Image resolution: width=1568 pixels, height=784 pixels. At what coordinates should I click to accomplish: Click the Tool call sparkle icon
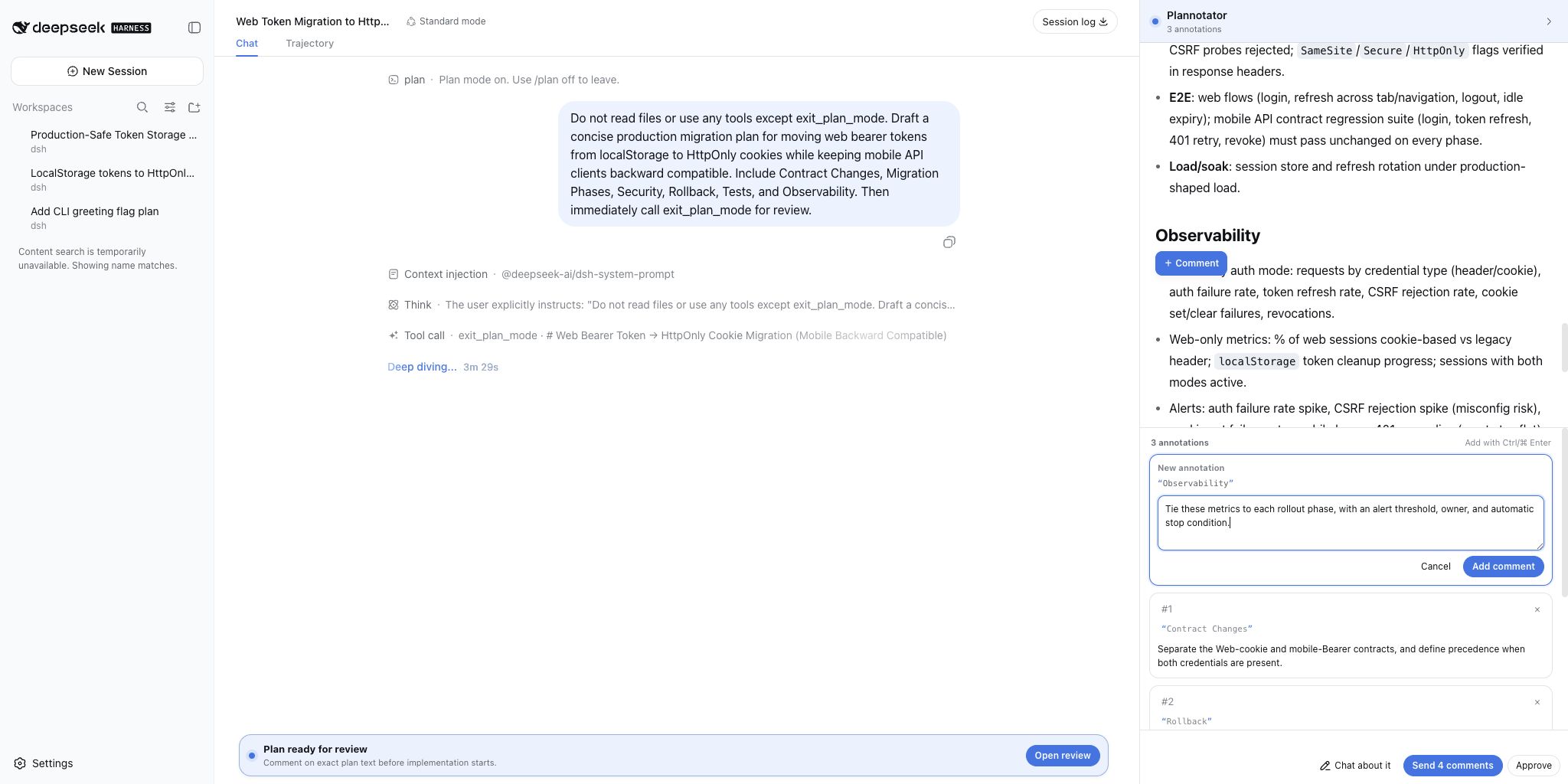(x=394, y=335)
